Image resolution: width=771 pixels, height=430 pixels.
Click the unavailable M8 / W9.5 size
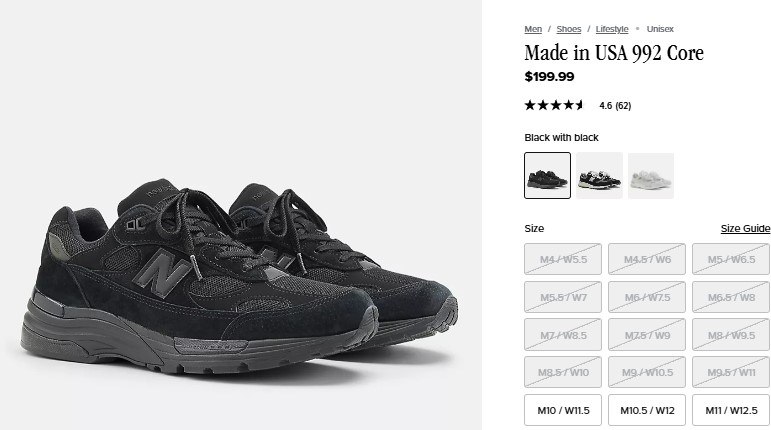point(731,335)
